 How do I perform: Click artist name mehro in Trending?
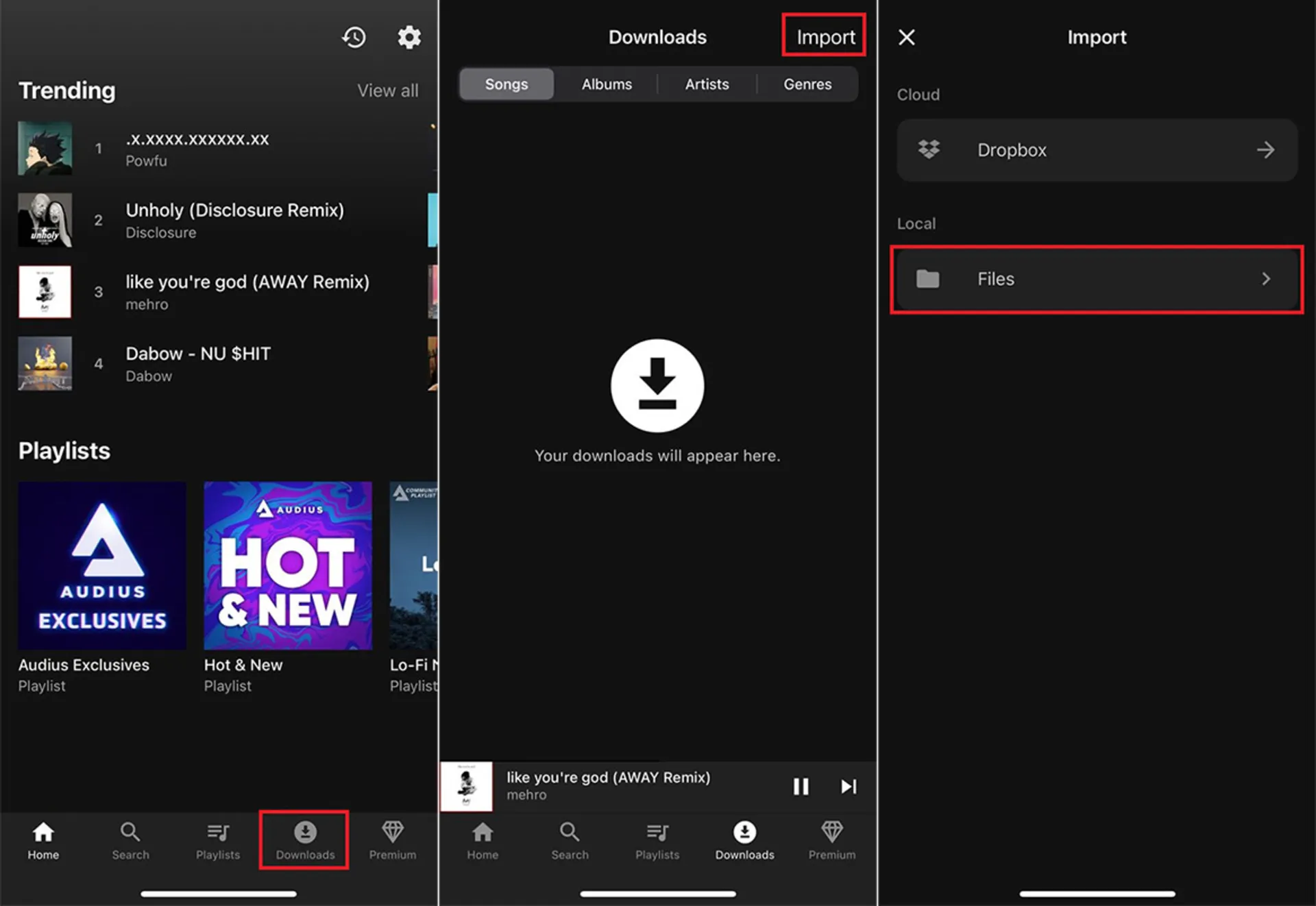pyautogui.click(x=147, y=304)
